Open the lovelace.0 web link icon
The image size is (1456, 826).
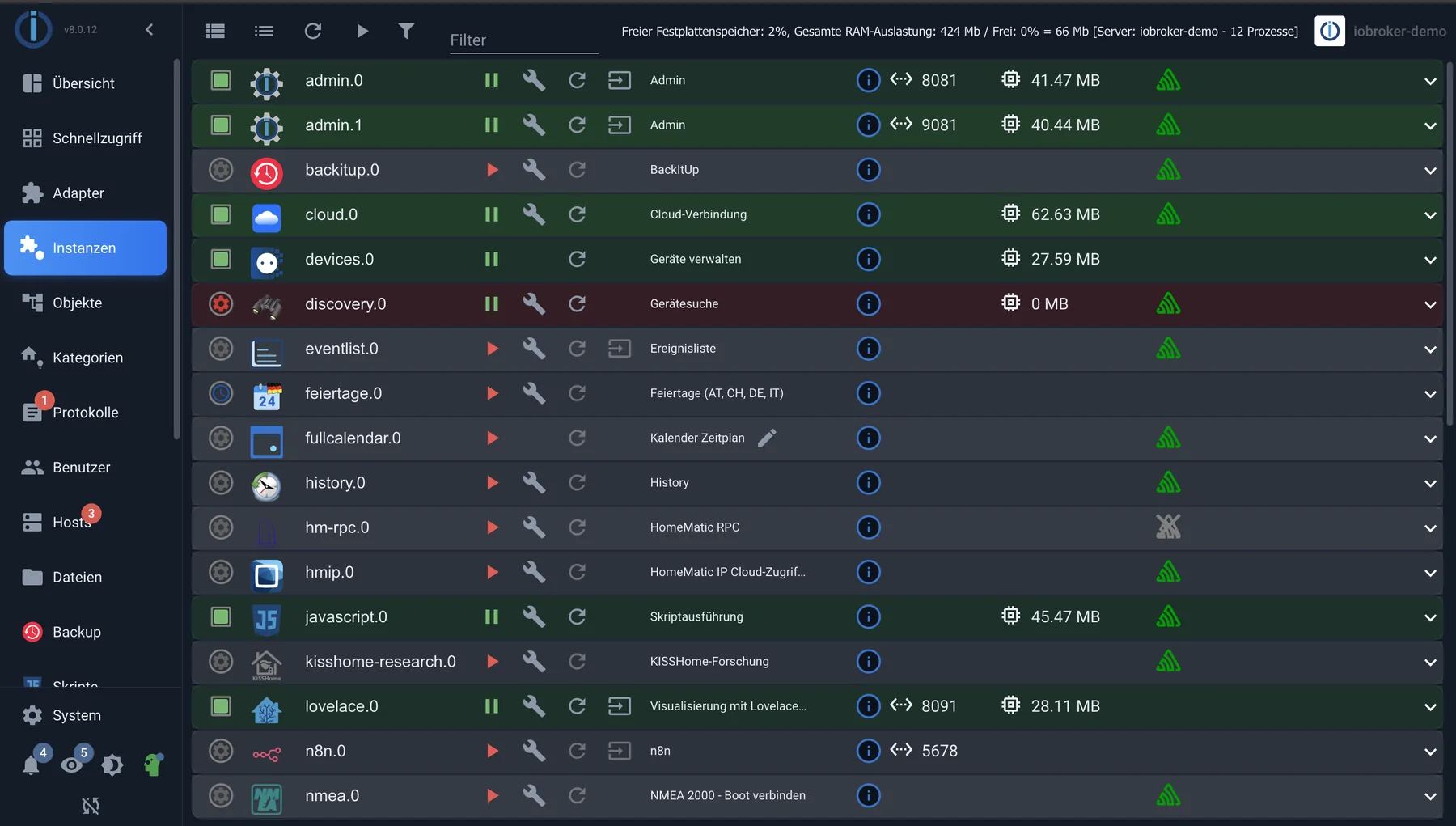tap(620, 706)
